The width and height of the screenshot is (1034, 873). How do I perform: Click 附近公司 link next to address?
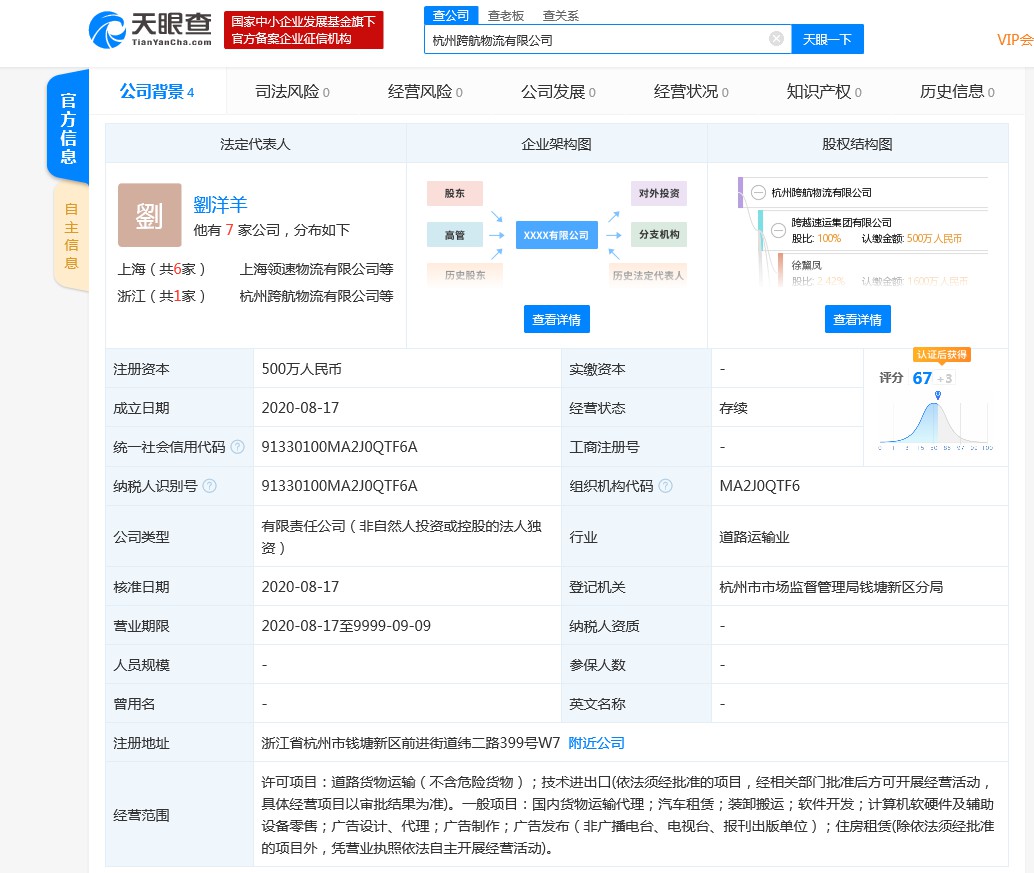point(596,743)
